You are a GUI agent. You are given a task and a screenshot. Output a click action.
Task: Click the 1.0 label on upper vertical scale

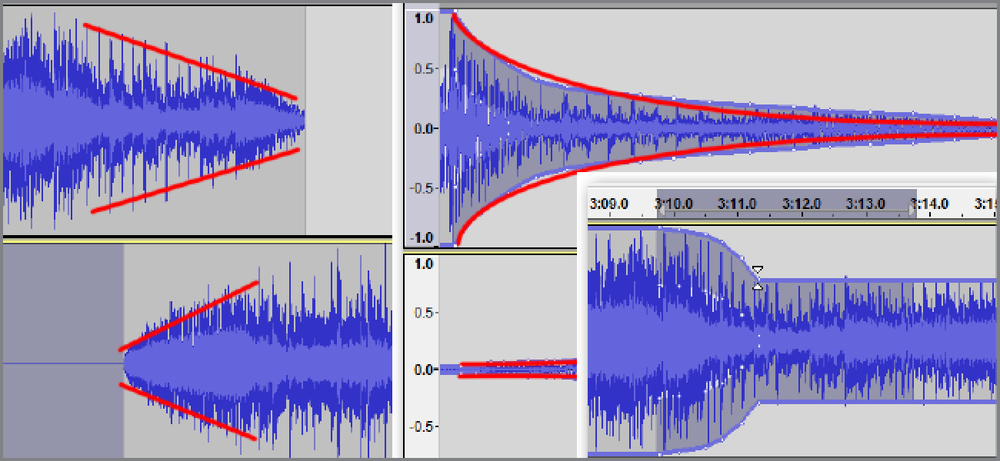click(x=423, y=18)
